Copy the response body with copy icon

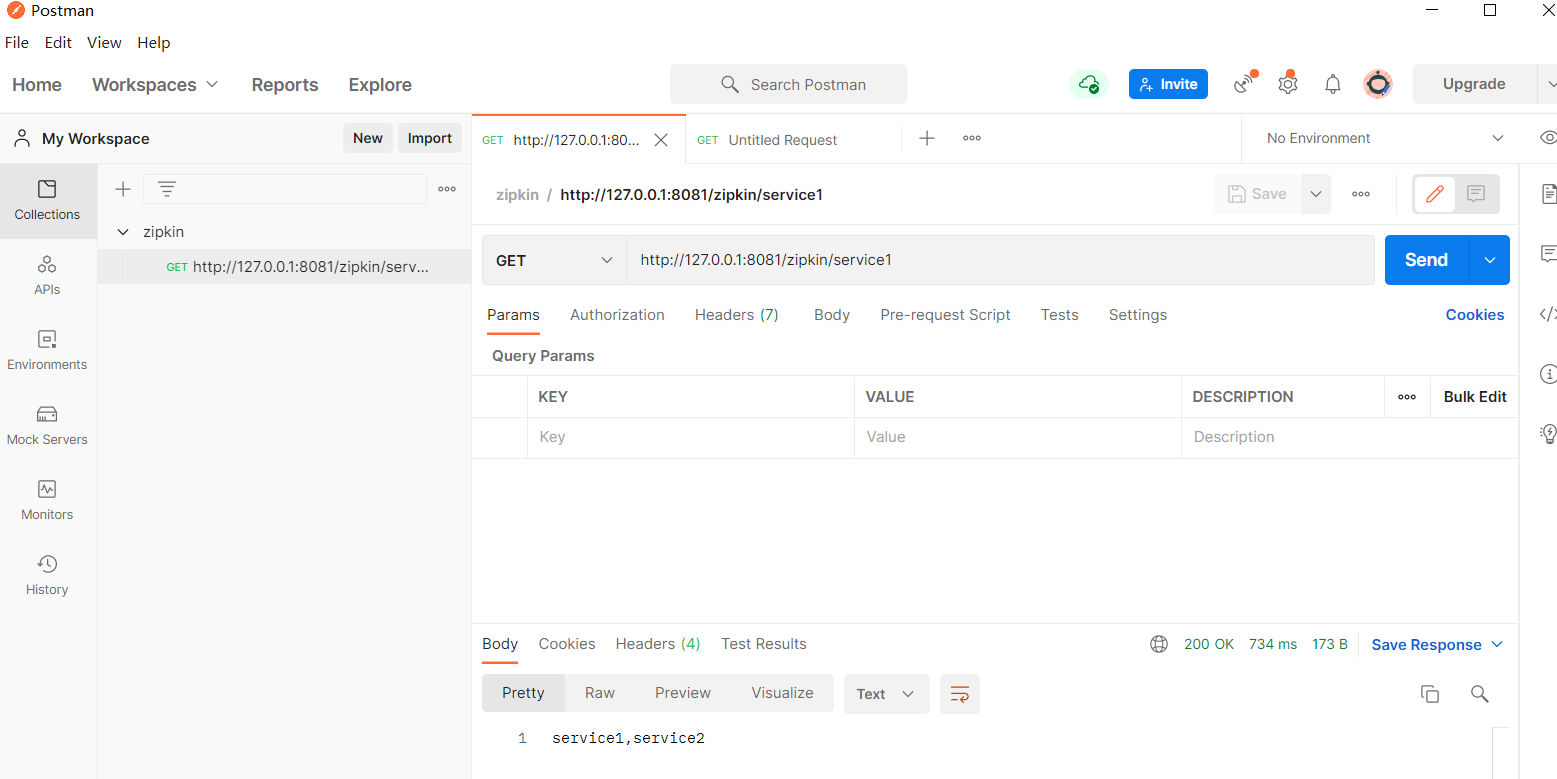[1430, 694]
